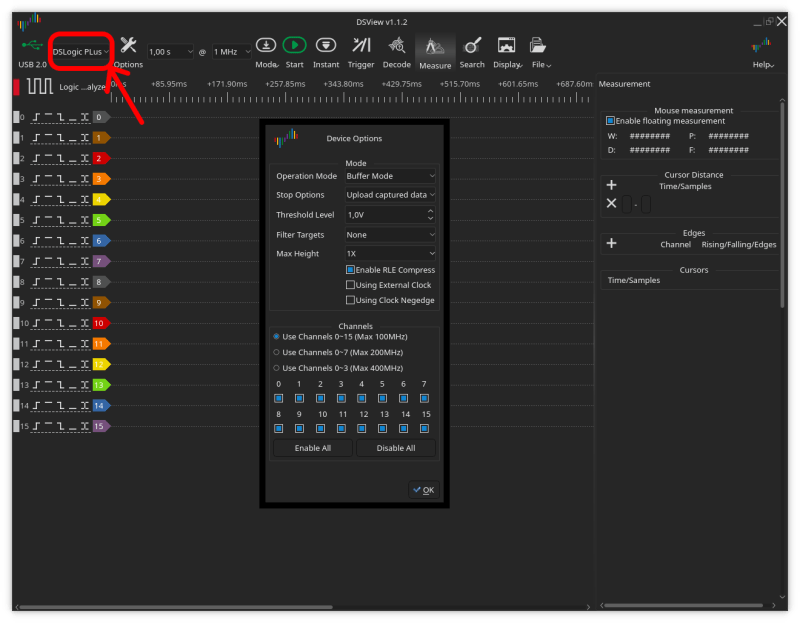Open the Options wrench icon
Image resolution: width=800 pixels, height=623 pixels.
(127, 44)
